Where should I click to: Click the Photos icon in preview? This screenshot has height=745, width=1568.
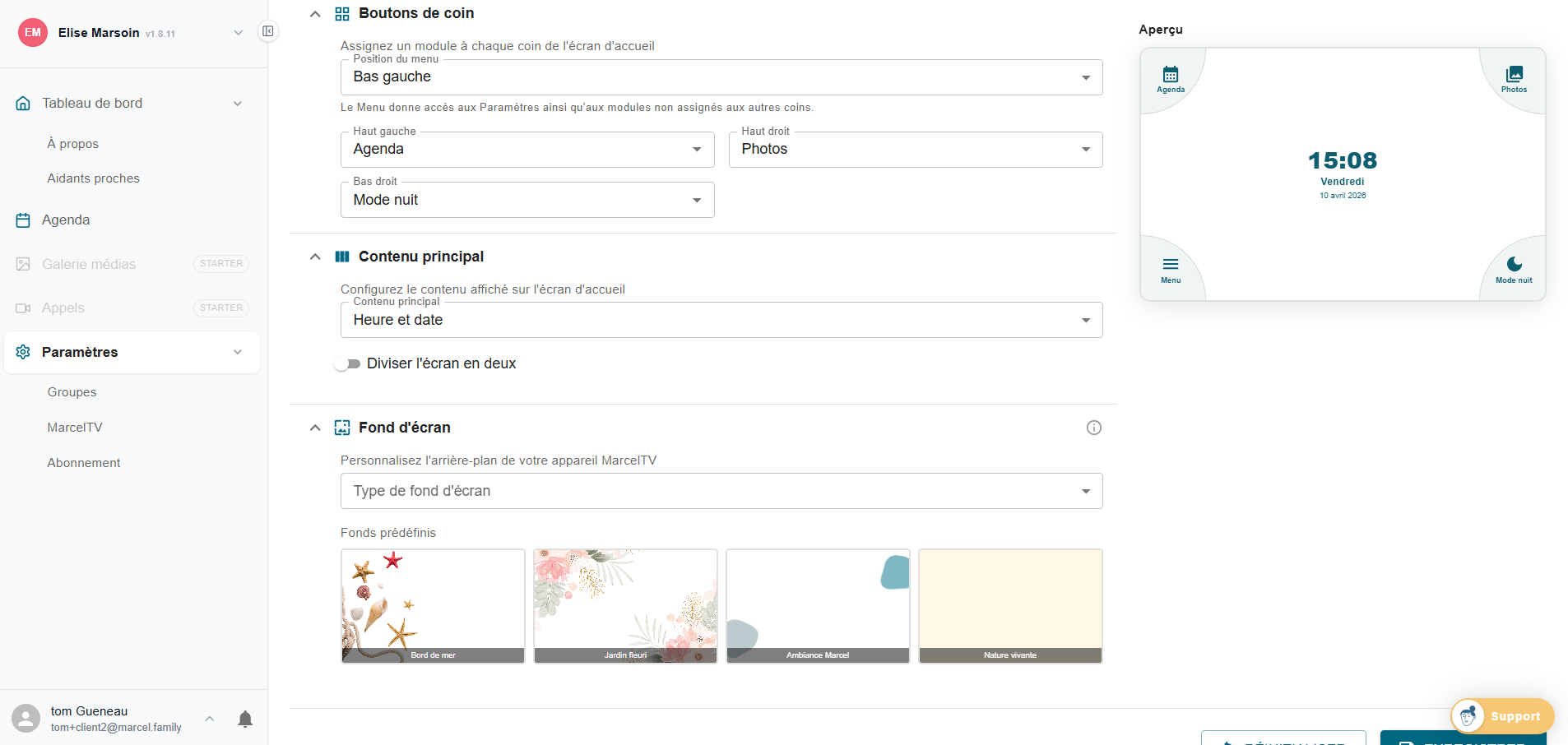pyautogui.click(x=1514, y=74)
